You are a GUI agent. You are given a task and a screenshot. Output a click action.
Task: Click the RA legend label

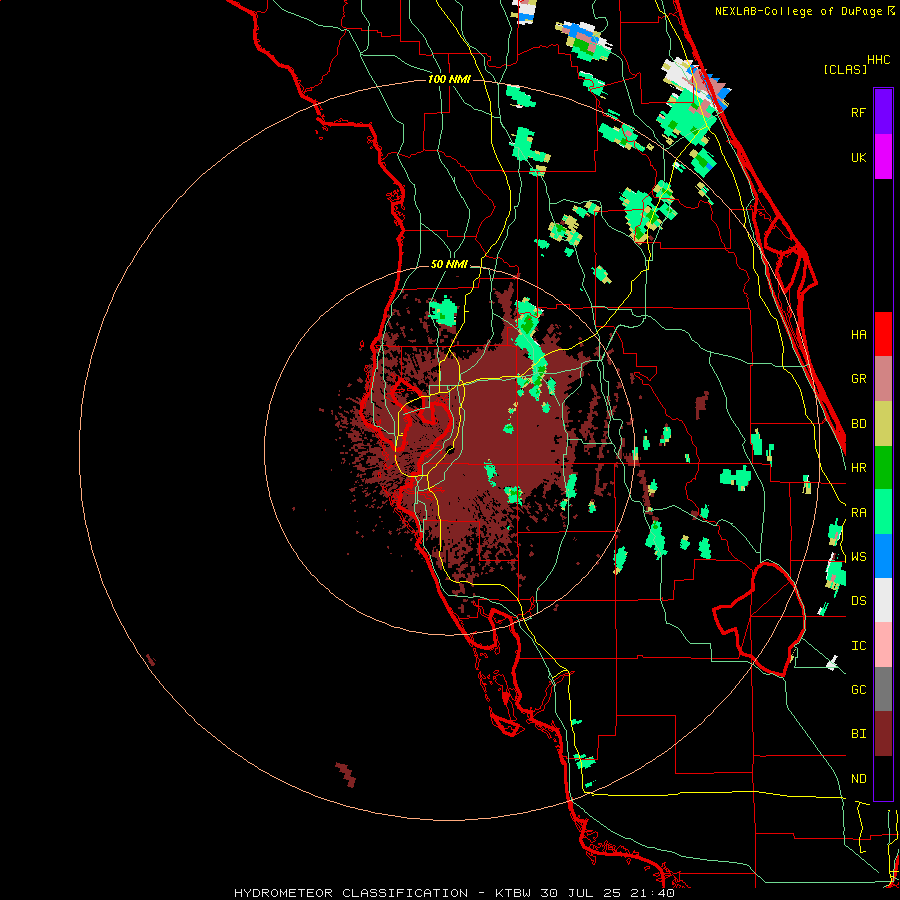[x=858, y=513]
